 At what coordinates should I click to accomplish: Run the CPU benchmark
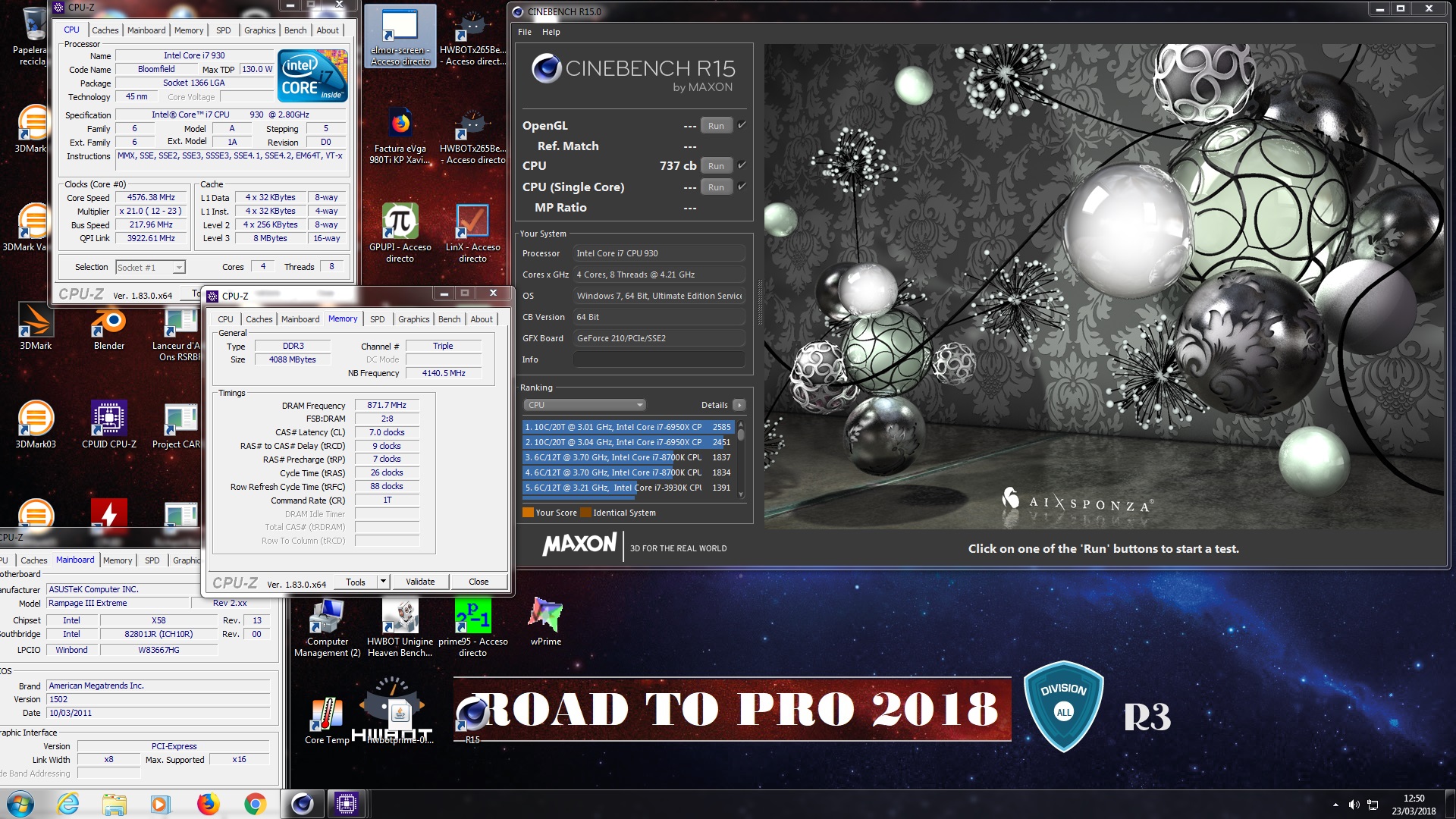click(x=716, y=166)
